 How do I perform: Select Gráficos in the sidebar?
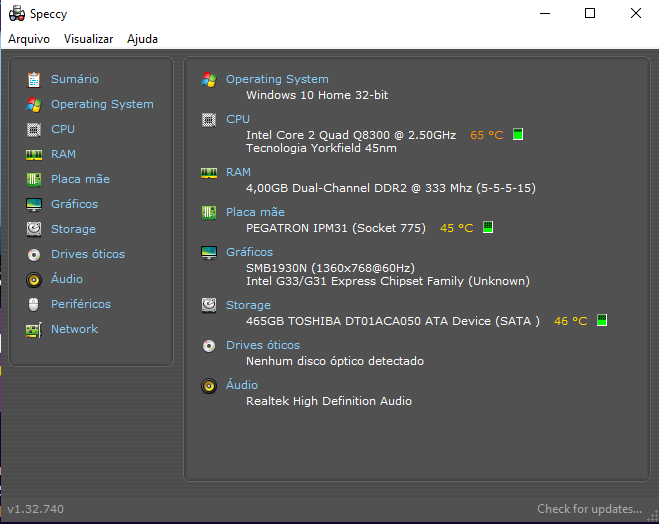74,204
